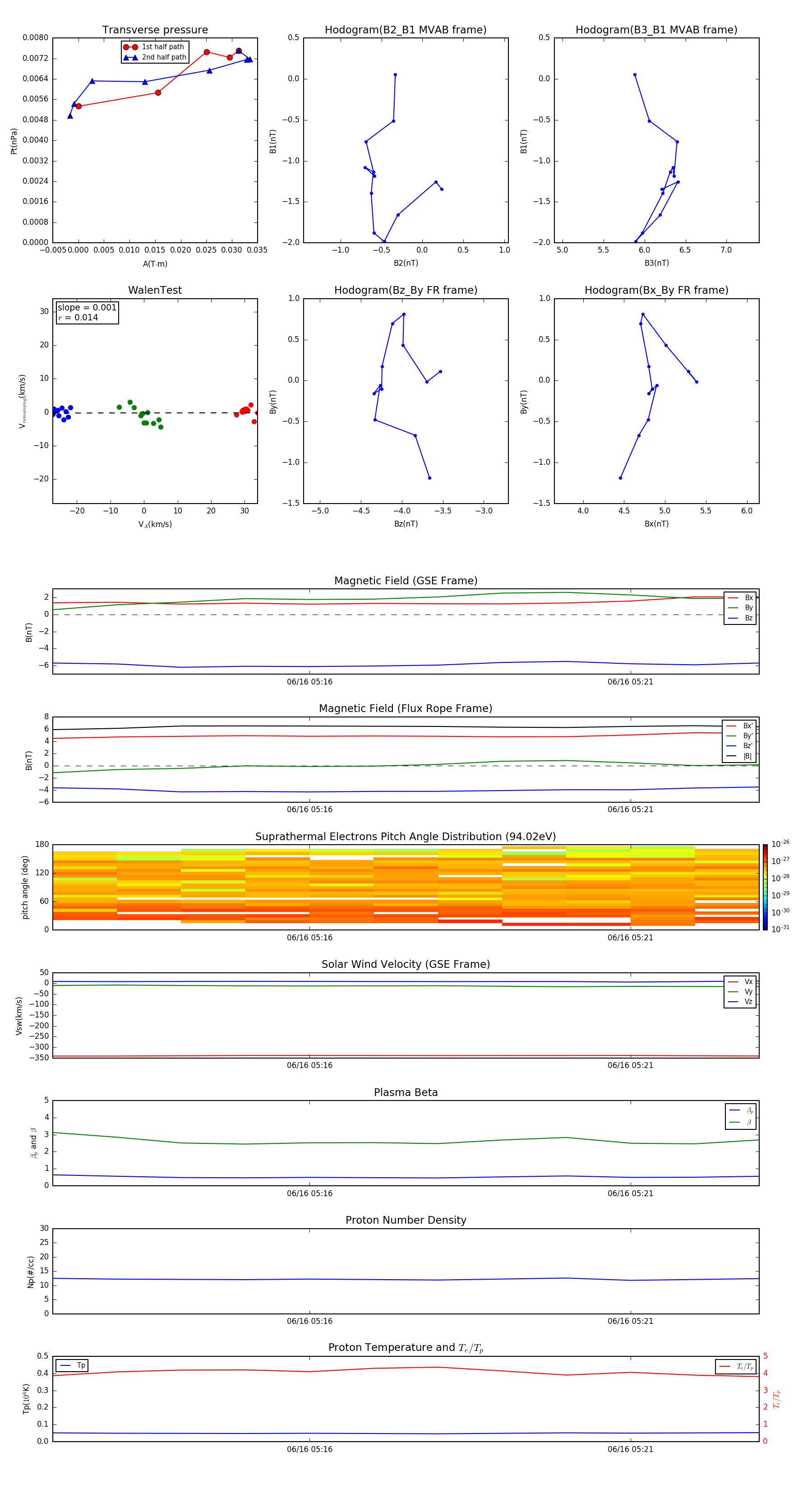Click the Bx entry in GSE legend
Image resolution: width=812 pixels, height=1489 pixels.
740,598
